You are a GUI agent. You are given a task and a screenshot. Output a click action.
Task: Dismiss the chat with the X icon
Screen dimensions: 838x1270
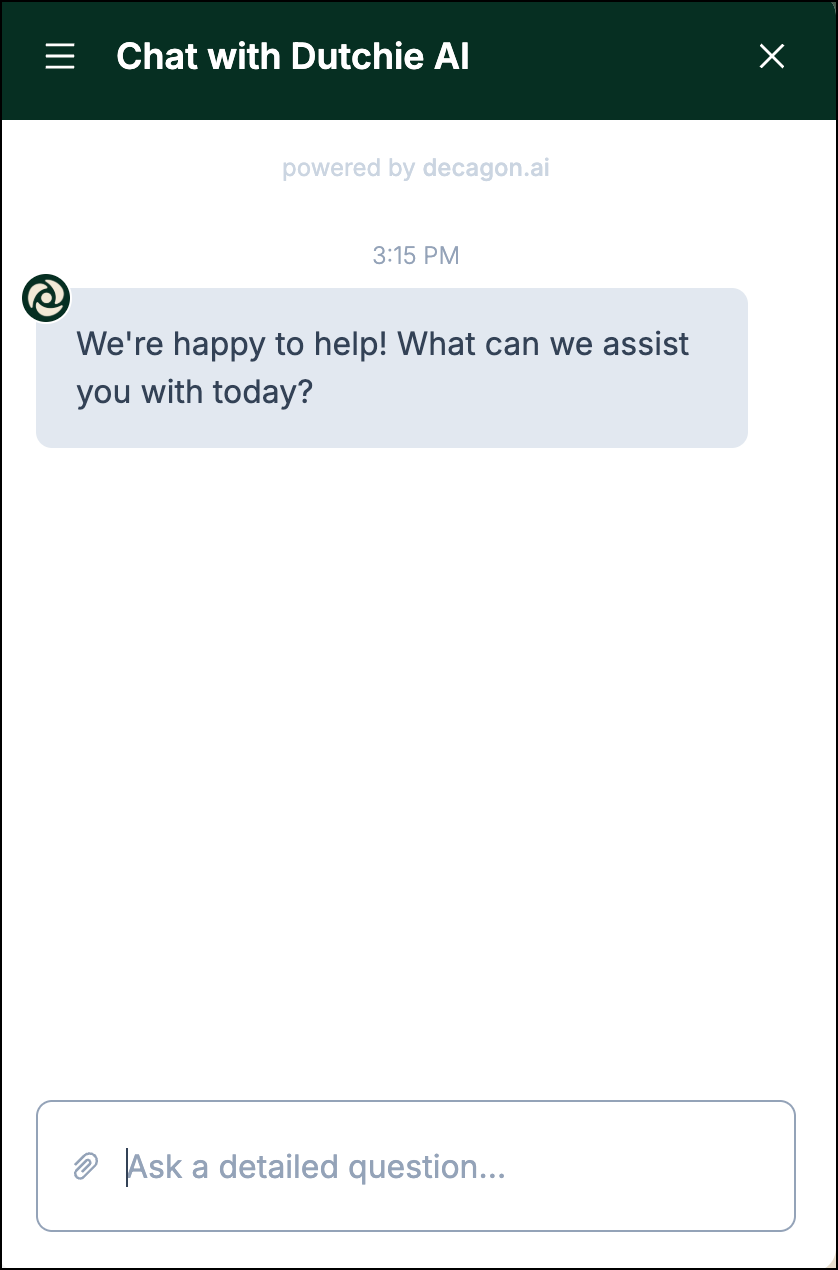click(x=772, y=57)
